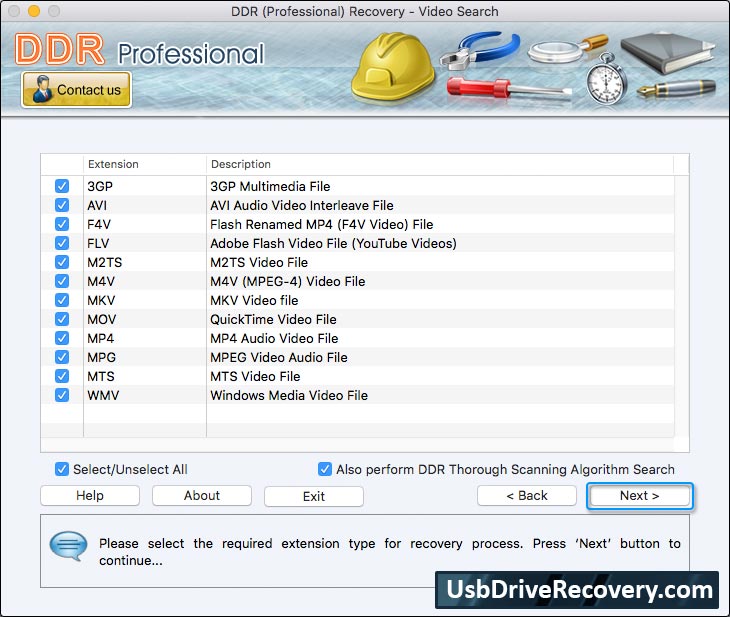Image resolution: width=730 pixels, height=617 pixels.
Task: Select 'M4V (MPEG-4) Video File' description
Action: pyautogui.click(x=288, y=281)
